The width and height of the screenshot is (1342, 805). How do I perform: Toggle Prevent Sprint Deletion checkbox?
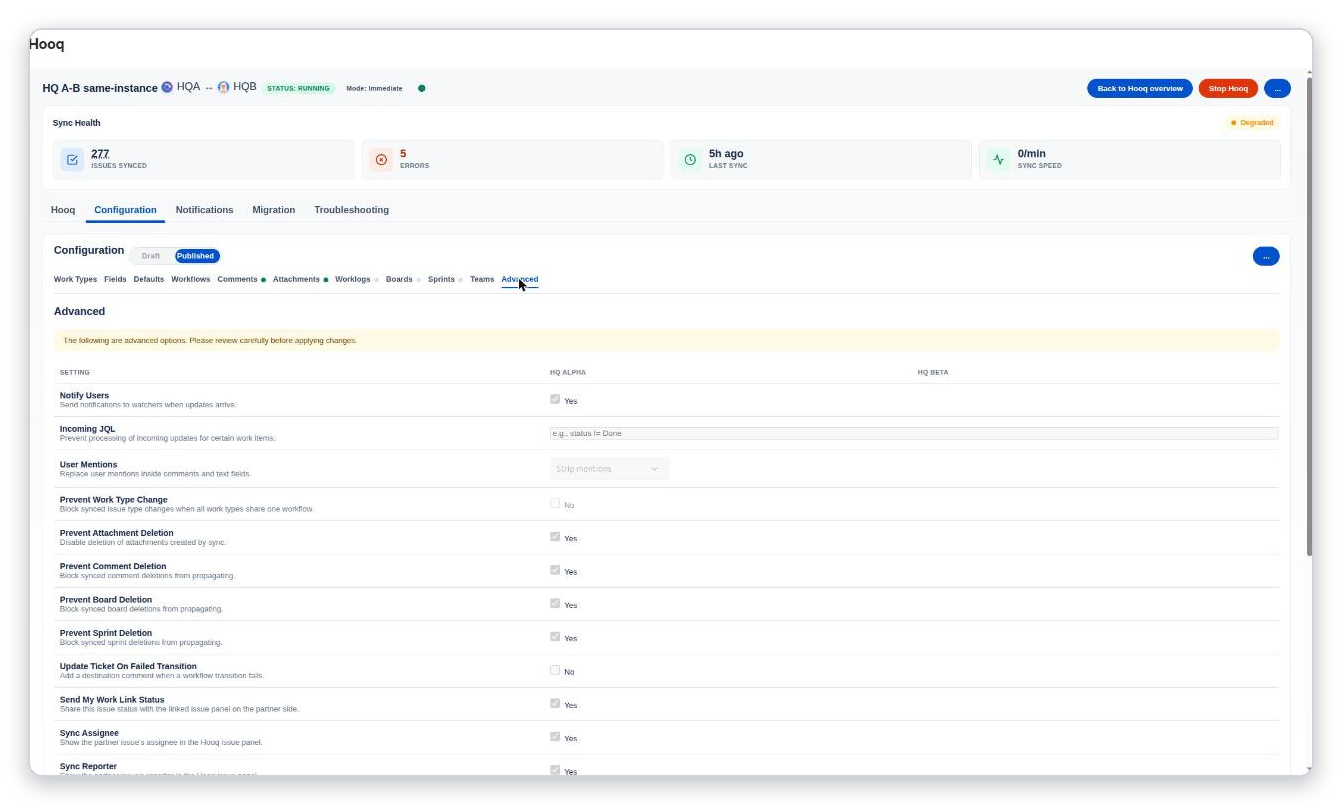[x=555, y=636]
